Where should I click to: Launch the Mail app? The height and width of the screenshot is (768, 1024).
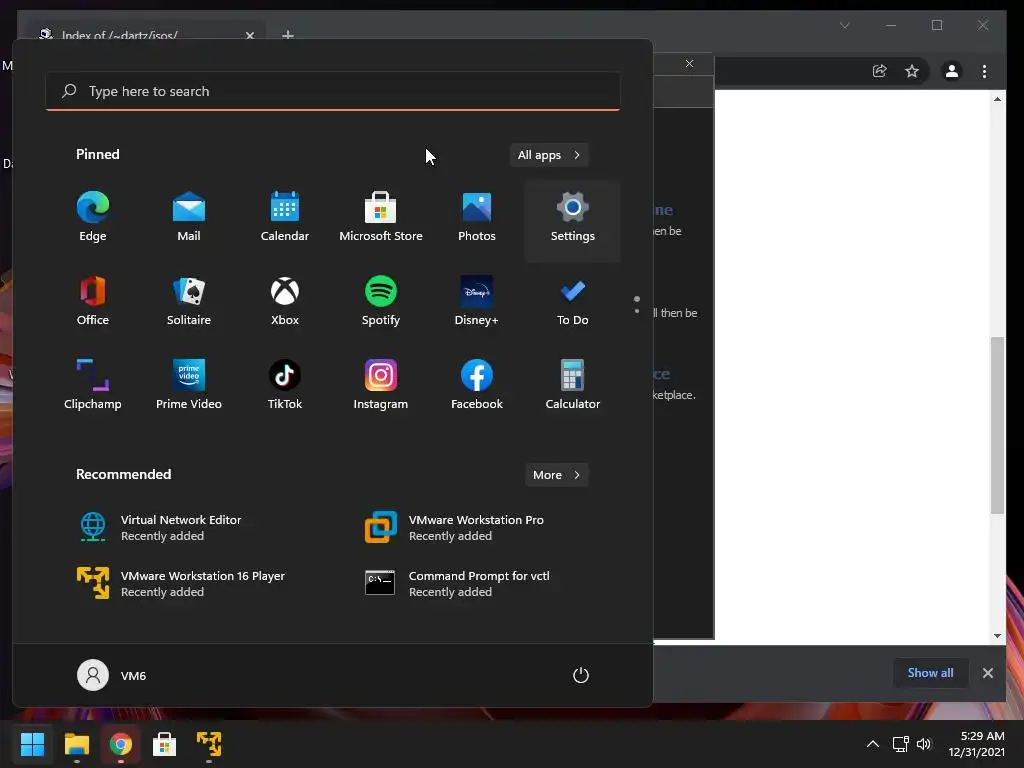coord(189,218)
